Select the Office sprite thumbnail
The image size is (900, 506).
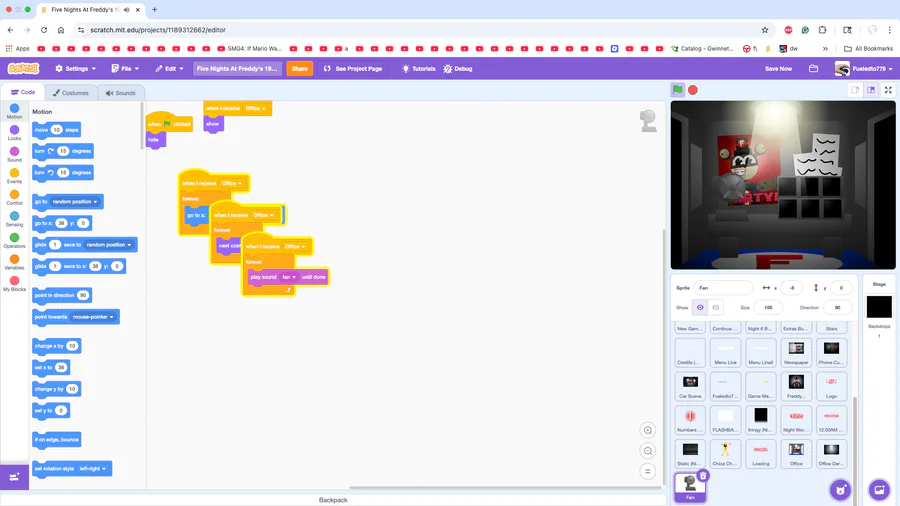pos(796,454)
